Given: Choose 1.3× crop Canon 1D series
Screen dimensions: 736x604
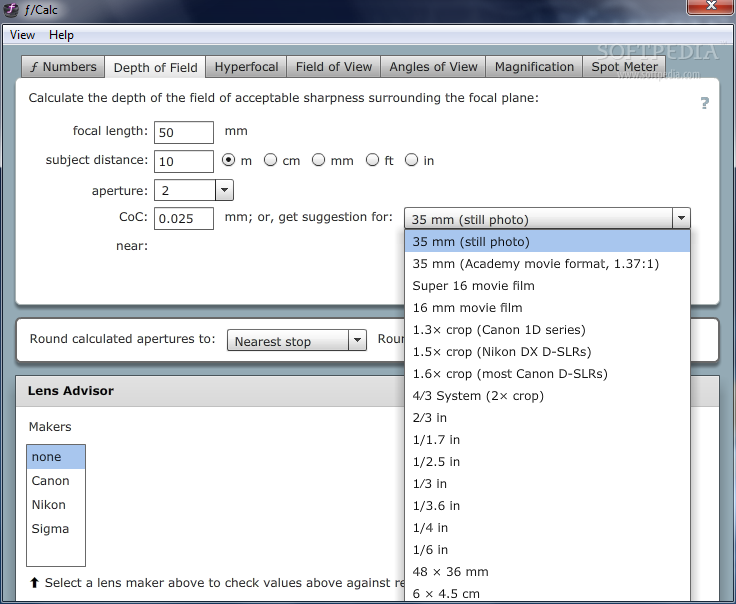Looking at the screenshot, I should (547, 330).
